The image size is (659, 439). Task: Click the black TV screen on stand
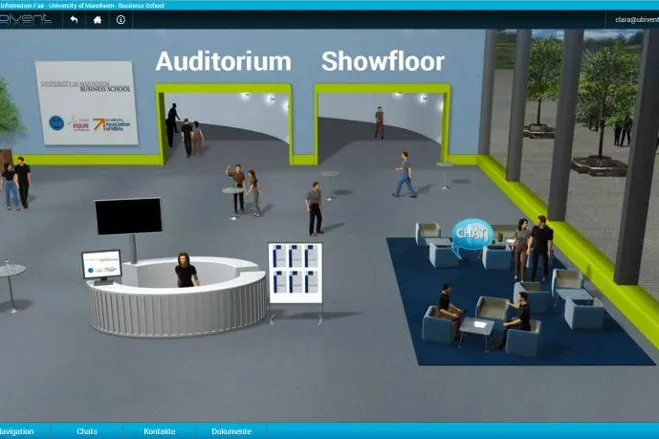[x=128, y=216]
